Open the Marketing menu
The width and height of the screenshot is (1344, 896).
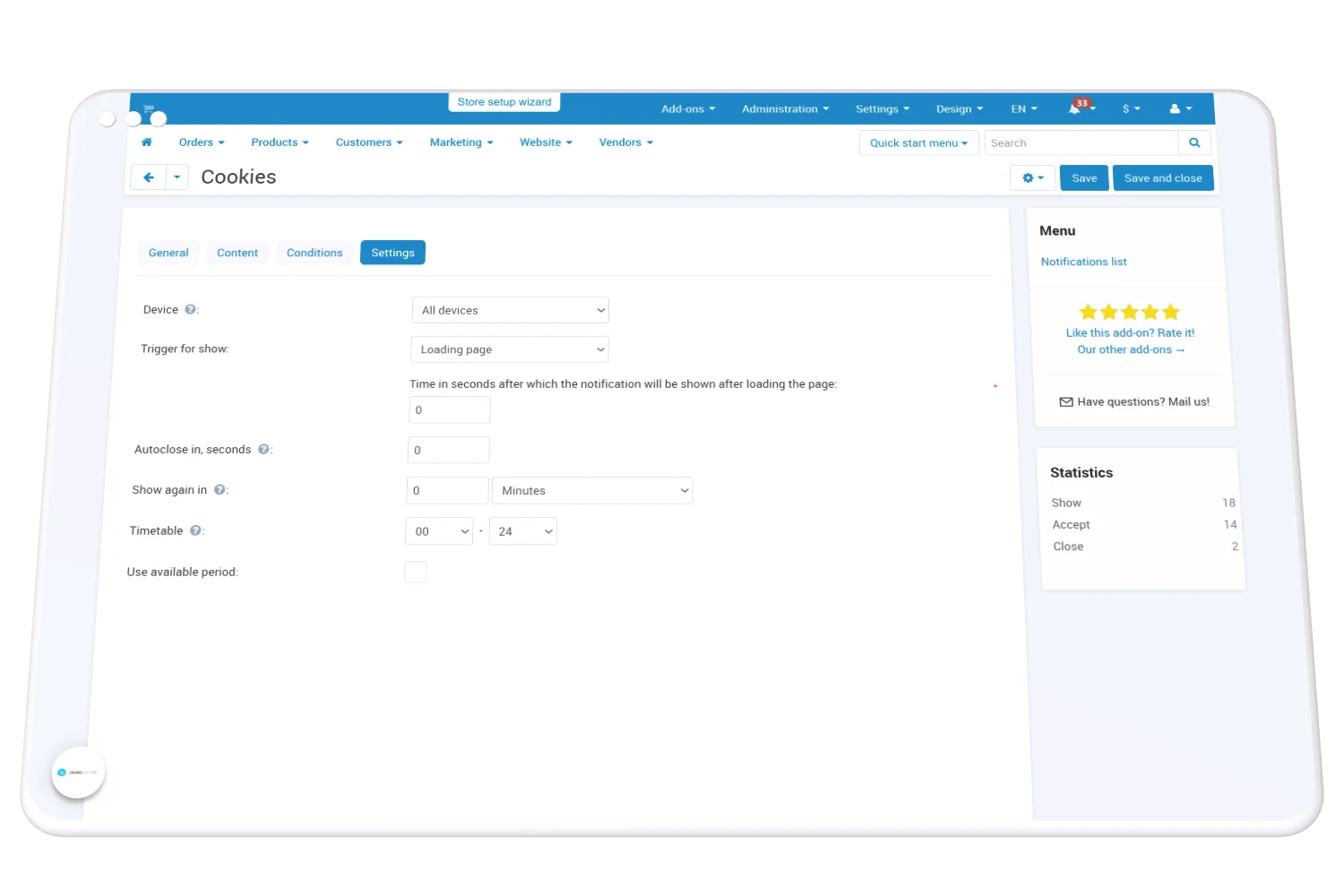[x=461, y=142]
